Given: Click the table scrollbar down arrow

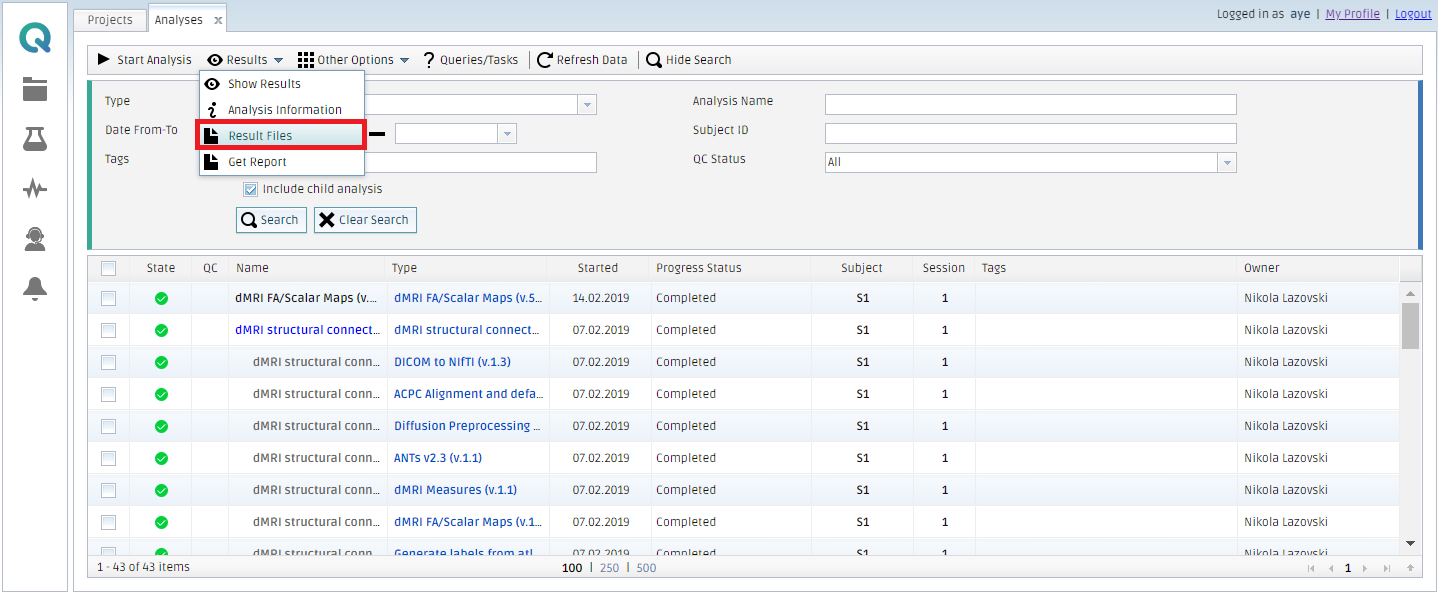Looking at the screenshot, I should tap(1410, 542).
